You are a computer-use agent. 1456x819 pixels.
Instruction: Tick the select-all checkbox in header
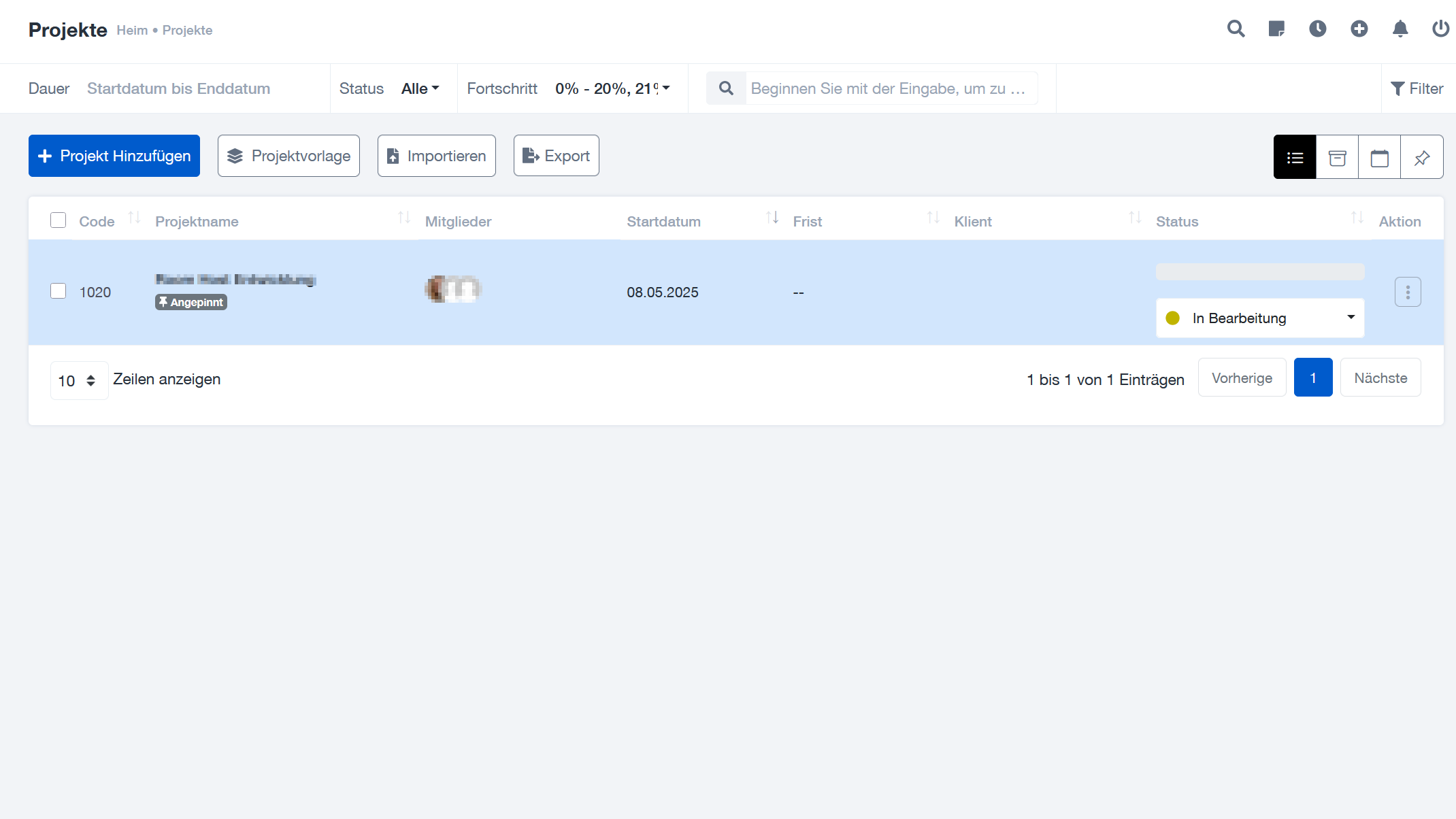pos(59,220)
